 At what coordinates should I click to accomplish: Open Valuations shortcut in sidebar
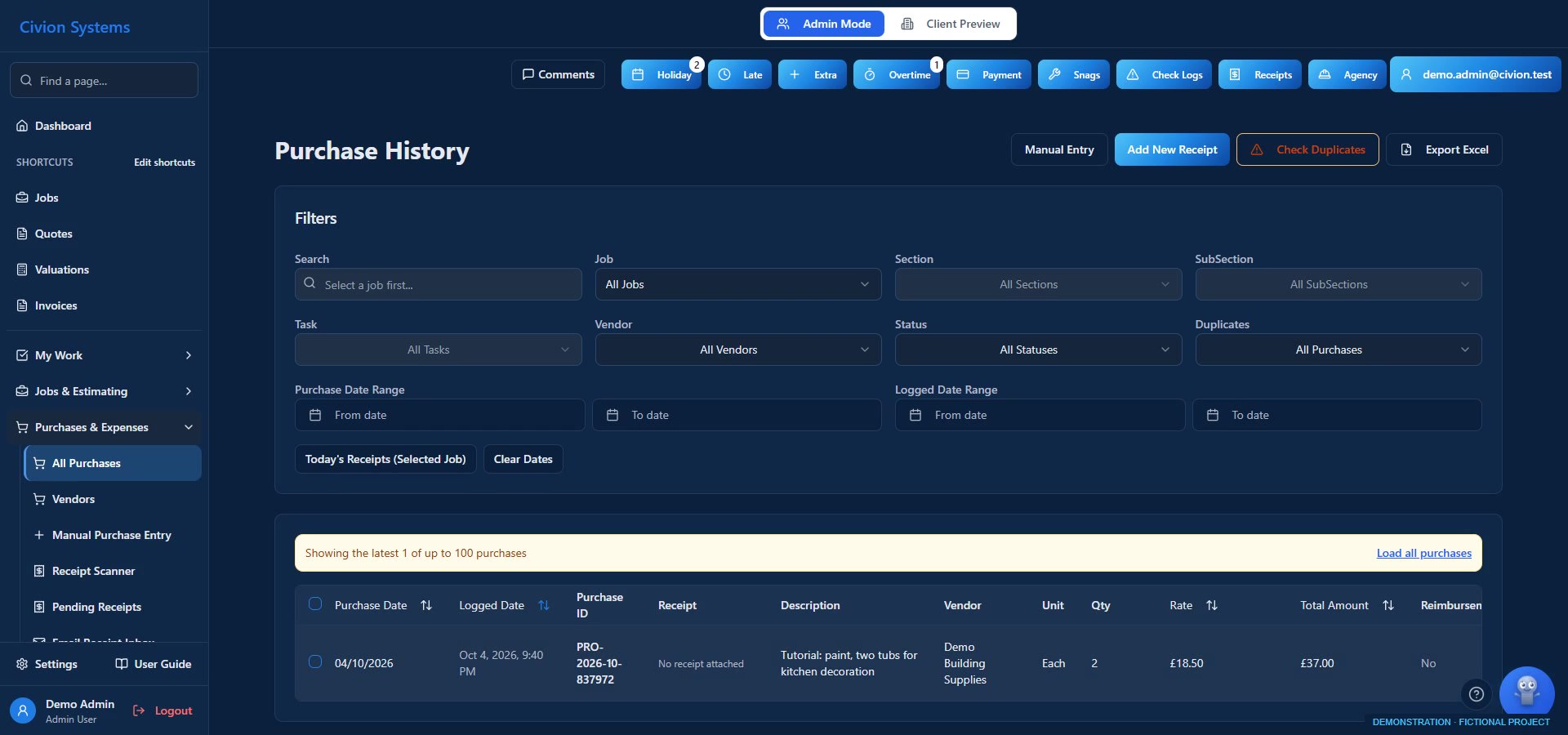click(x=104, y=269)
